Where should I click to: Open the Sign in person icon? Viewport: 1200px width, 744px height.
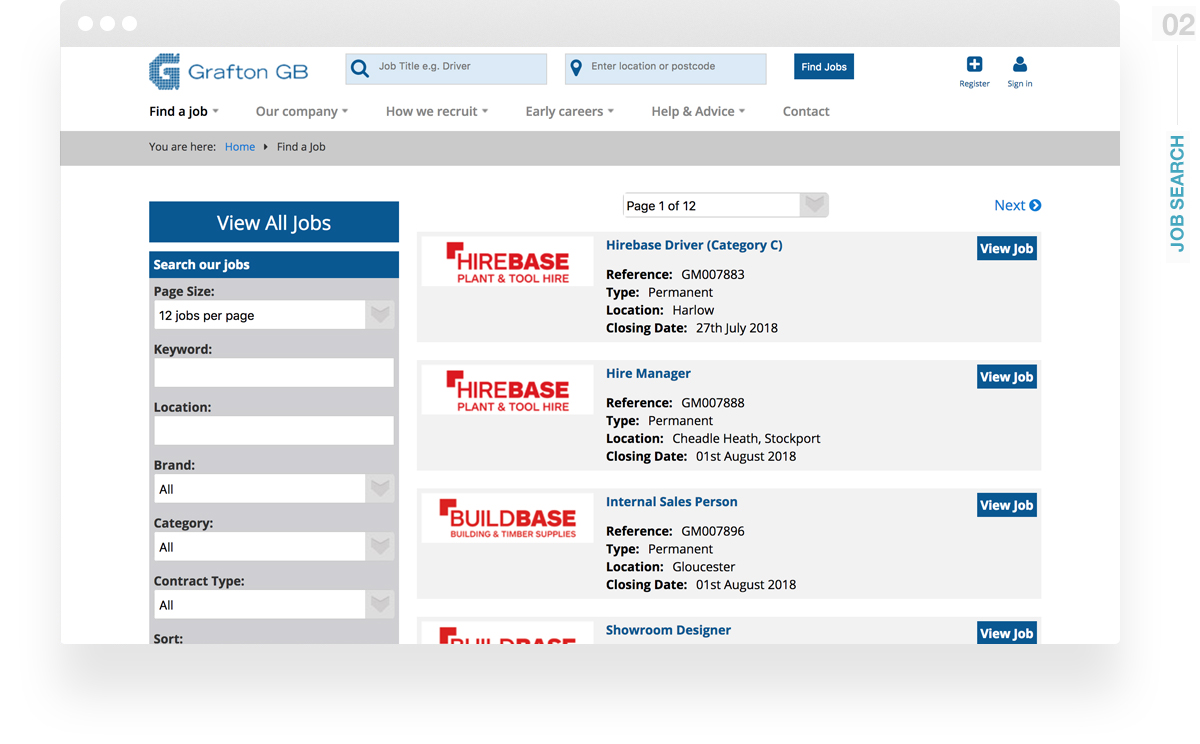[1020, 64]
